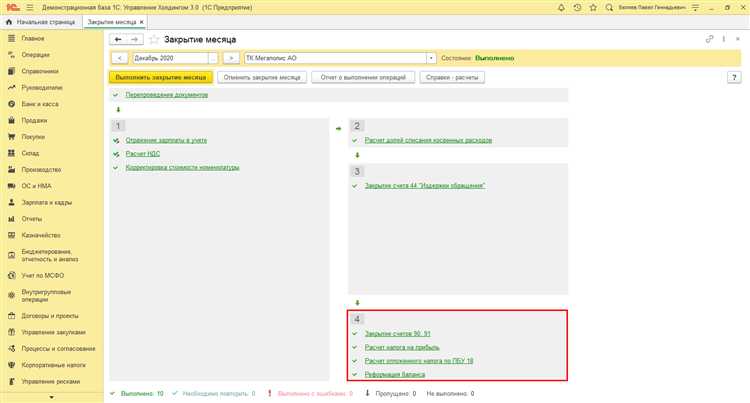Click the Пропущено: 0 status entry
Screen dimensions: 750x403
396,393
